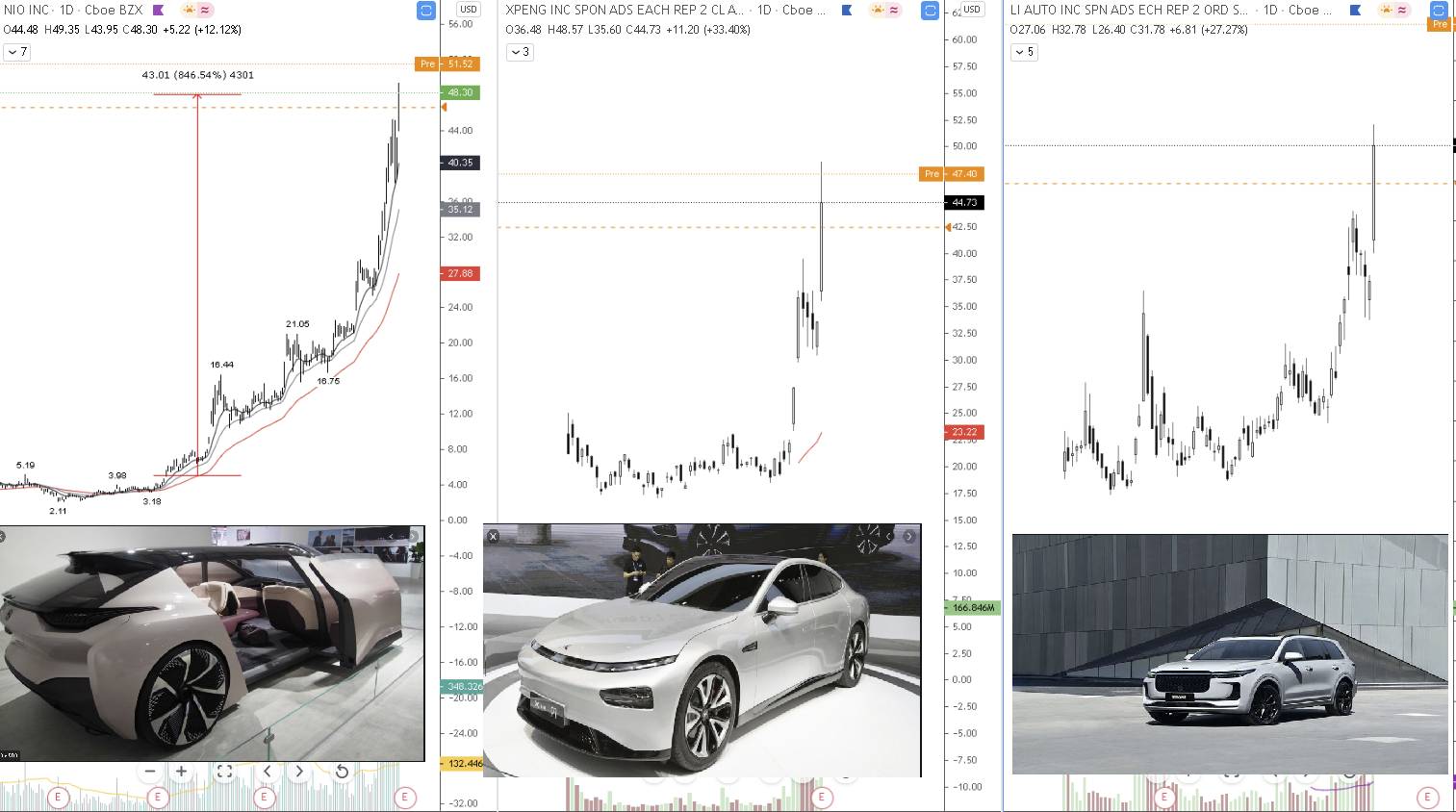1456x812 pixels.
Task: Reset the chart view with the circular arrow icon
Action: pyautogui.click(x=343, y=771)
